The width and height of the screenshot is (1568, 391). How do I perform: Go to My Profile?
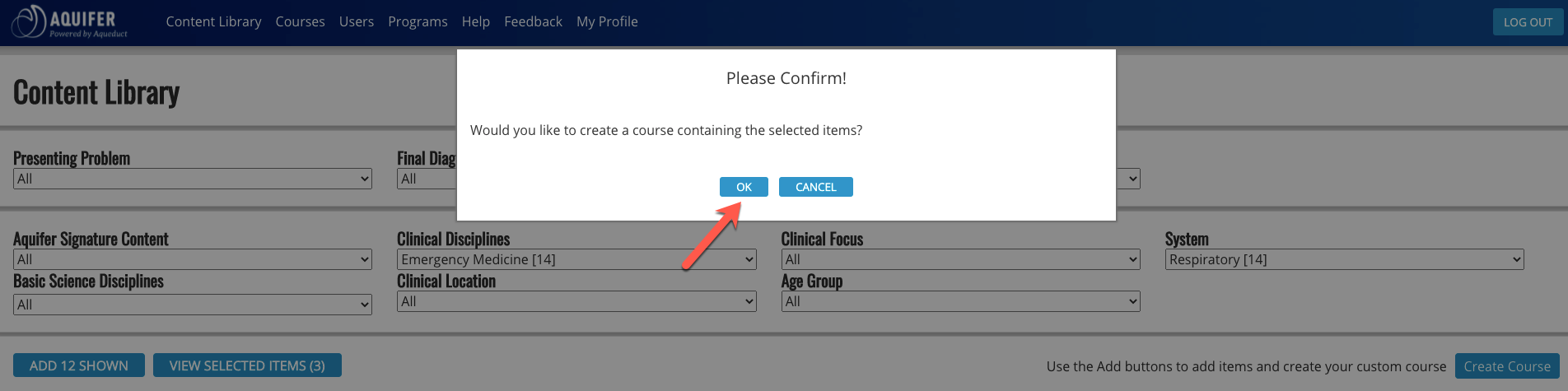click(607, 21)
